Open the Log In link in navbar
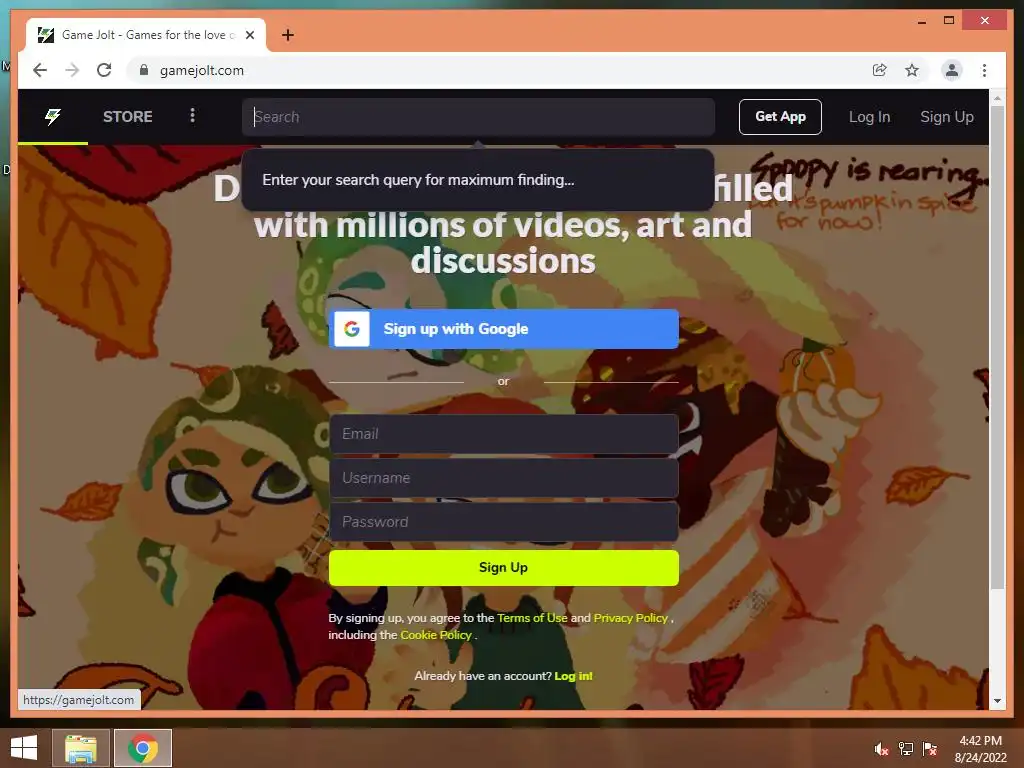 coord(869,117)
